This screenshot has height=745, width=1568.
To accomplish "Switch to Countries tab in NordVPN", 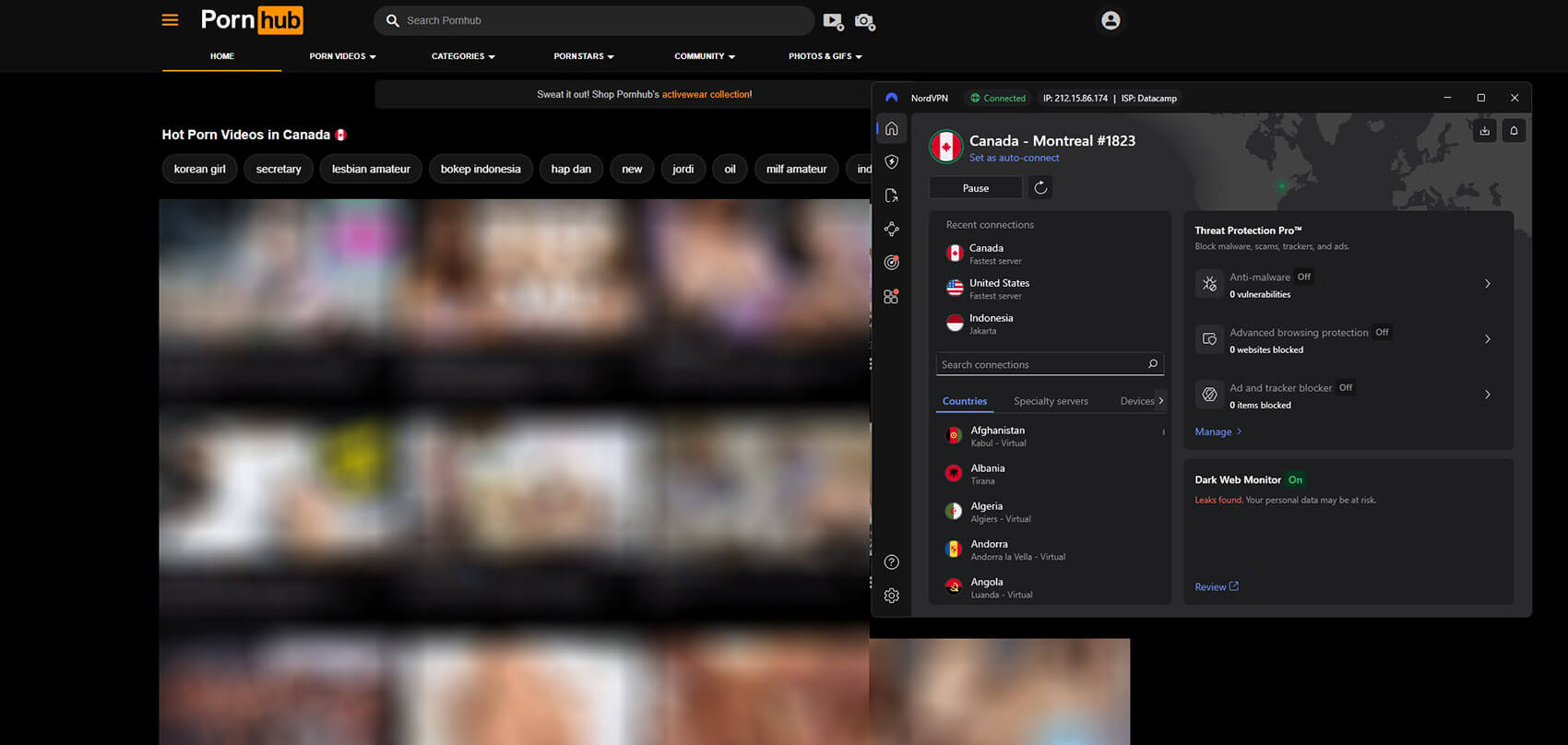I will (965, 401).
